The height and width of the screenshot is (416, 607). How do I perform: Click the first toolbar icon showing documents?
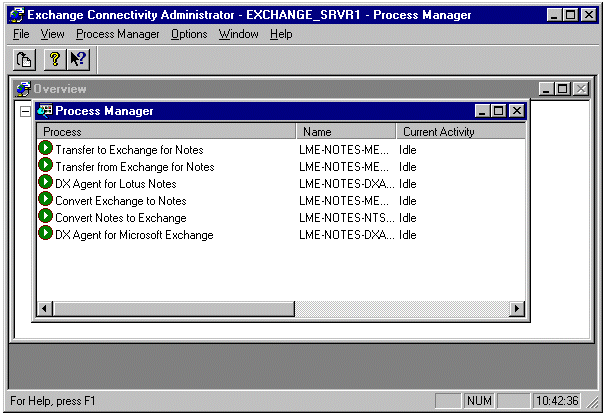click(x=24, y=60)
